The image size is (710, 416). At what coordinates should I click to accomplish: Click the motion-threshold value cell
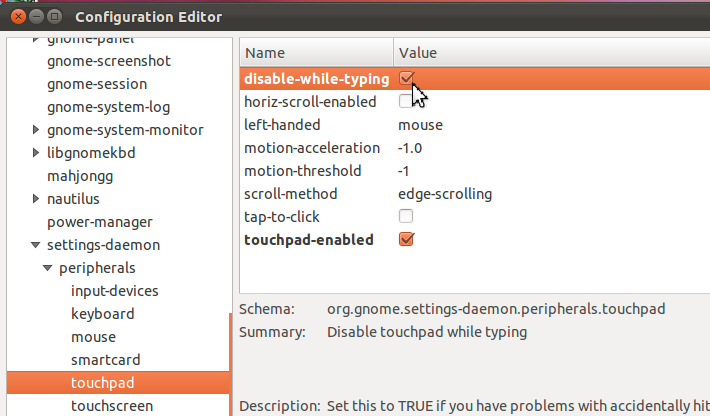click(404, 171)
